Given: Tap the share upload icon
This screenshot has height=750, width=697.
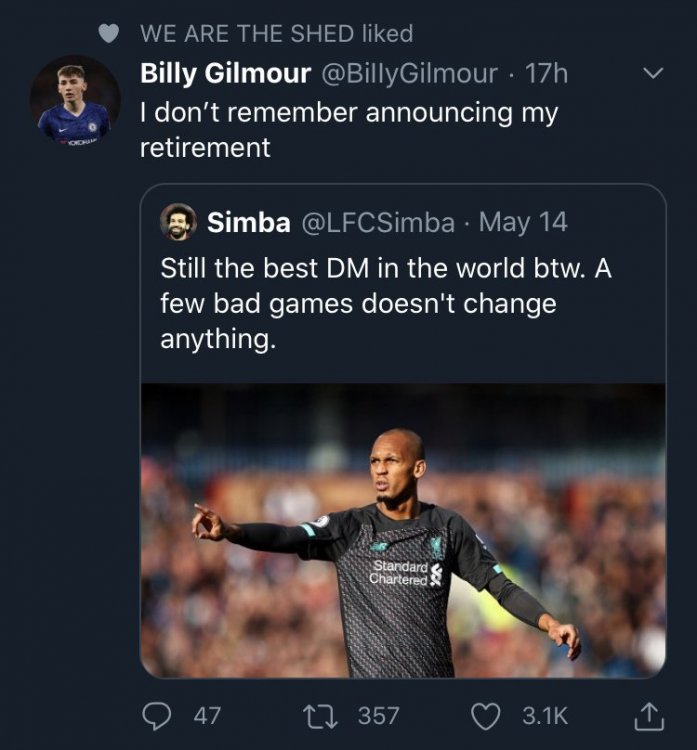Looking at the screenshot, I should click(649, 716).
